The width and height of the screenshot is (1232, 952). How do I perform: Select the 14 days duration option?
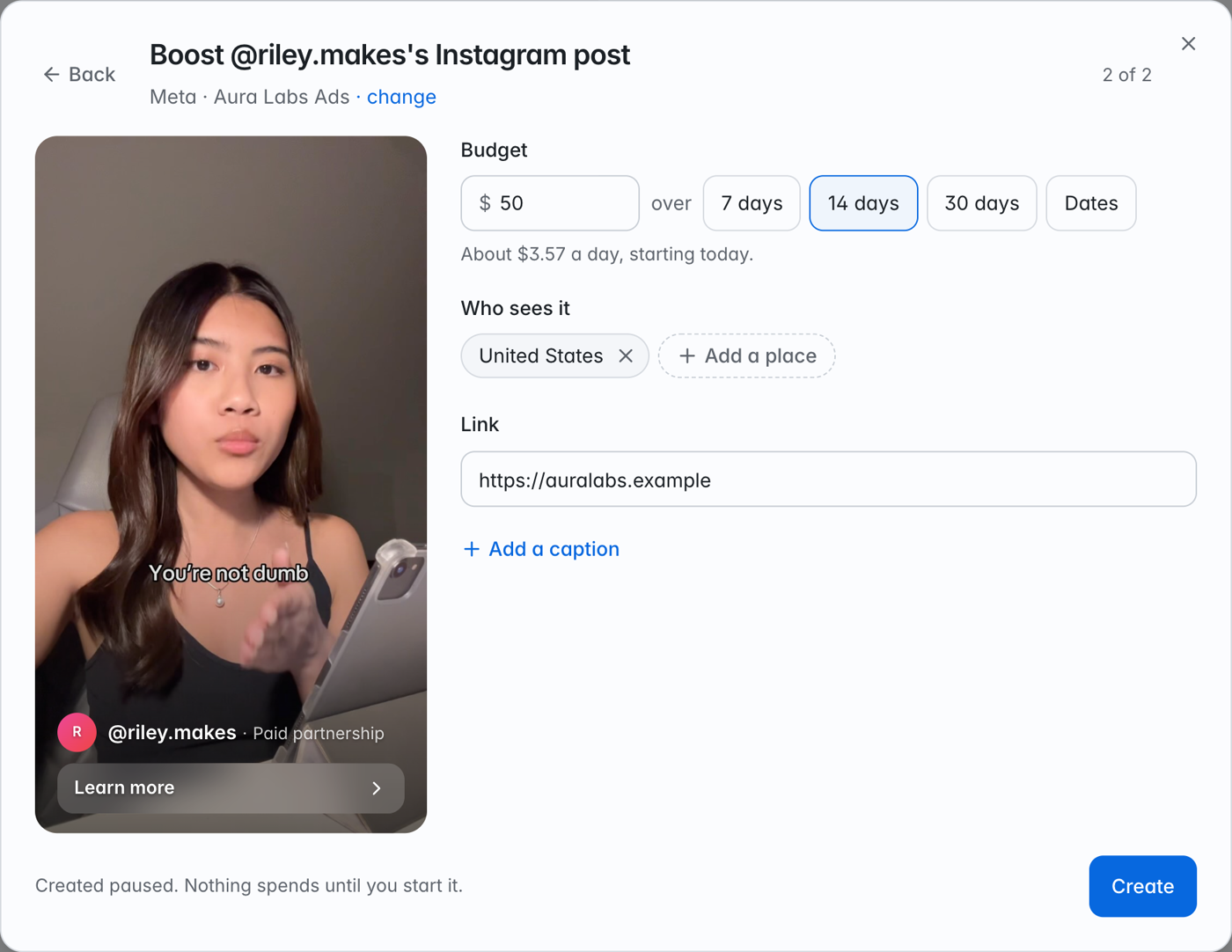(x=863, y=203)
